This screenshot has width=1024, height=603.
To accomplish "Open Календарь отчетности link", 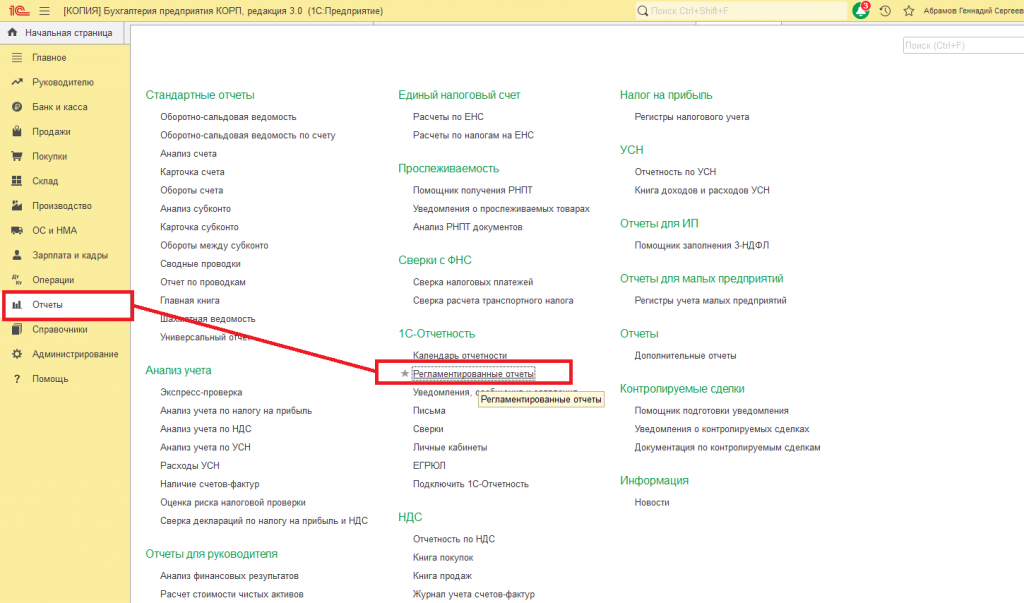I will [x=460, y=355].
